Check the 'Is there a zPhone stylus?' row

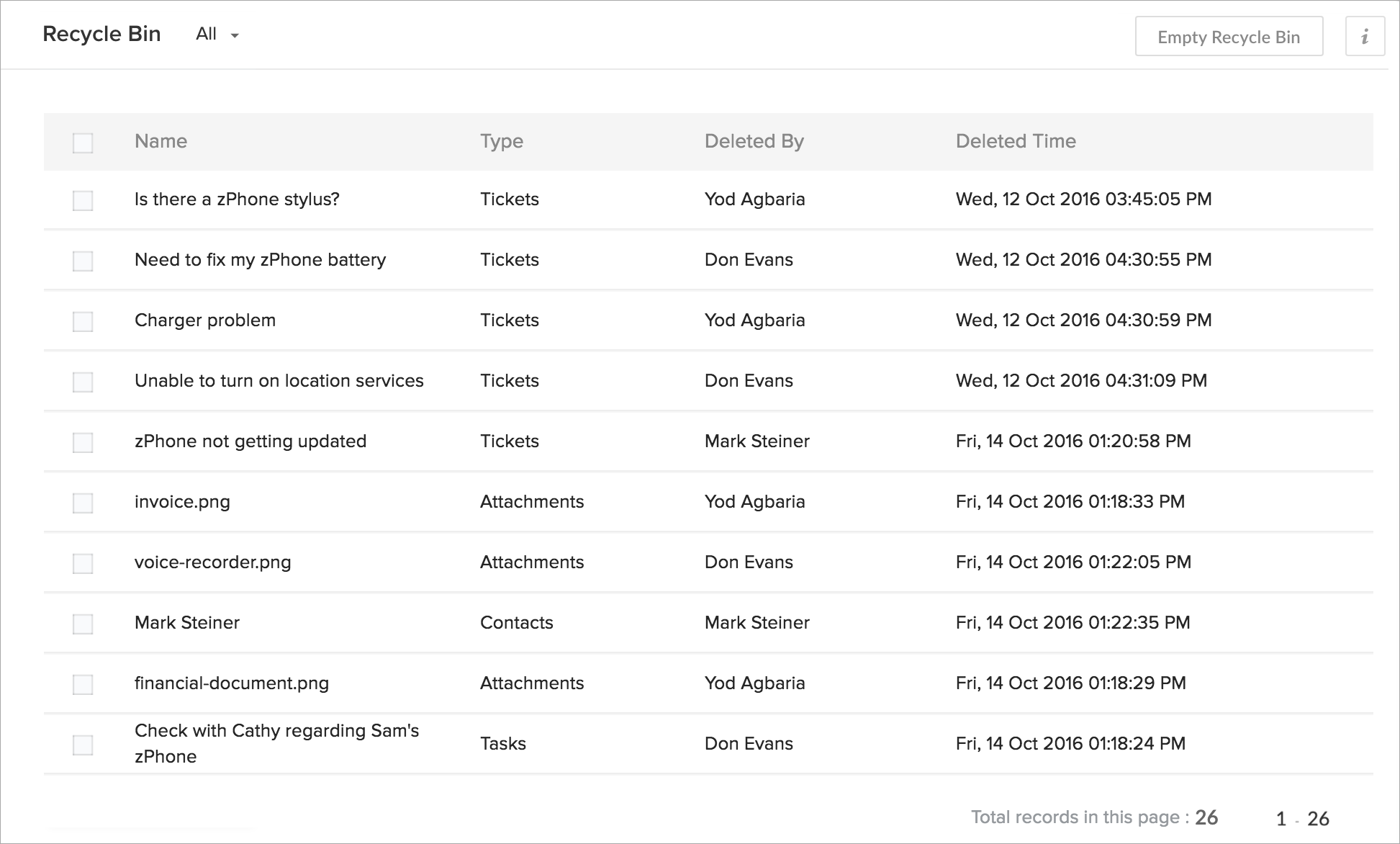[83, 200]
